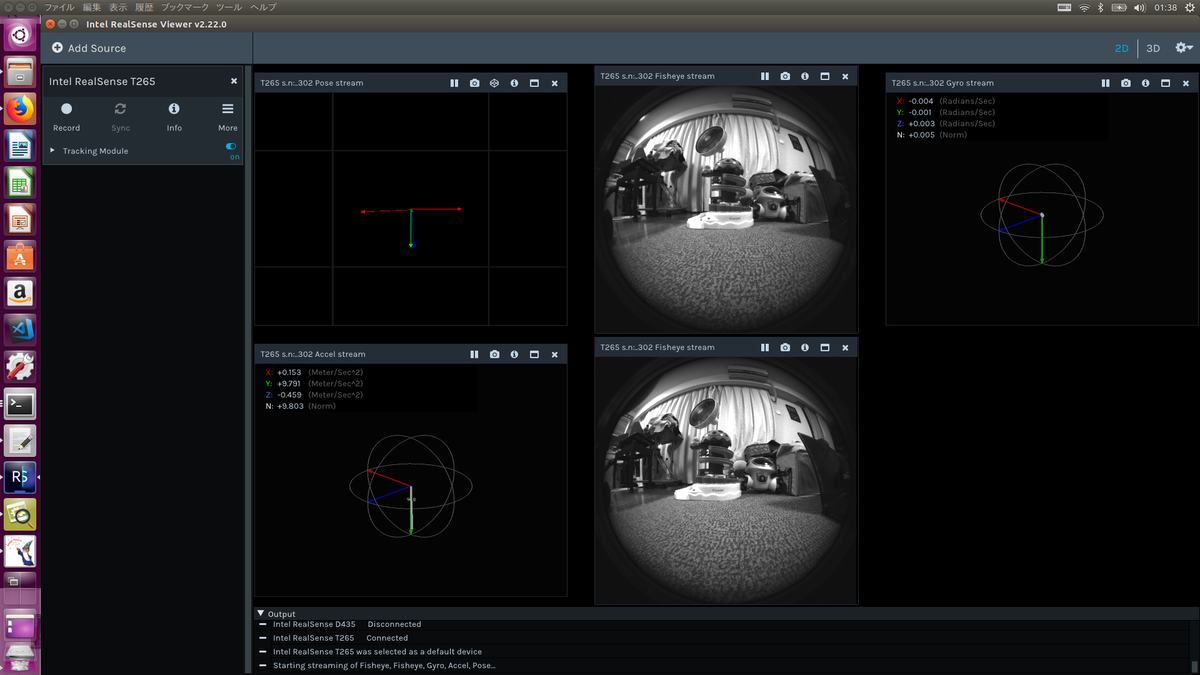The image size is (1200, 675).
Task: Maximize the Gyro stream panel
Action: (x=1165, y=83)
